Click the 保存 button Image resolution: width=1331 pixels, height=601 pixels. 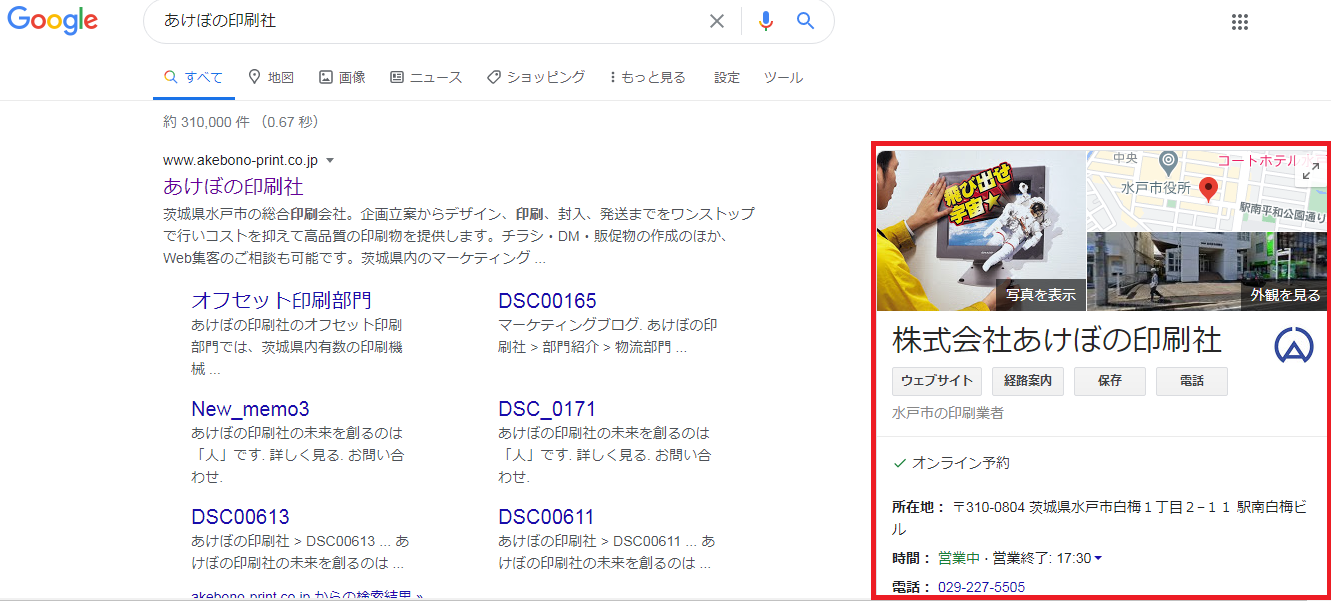click(x=1110, y=381)
